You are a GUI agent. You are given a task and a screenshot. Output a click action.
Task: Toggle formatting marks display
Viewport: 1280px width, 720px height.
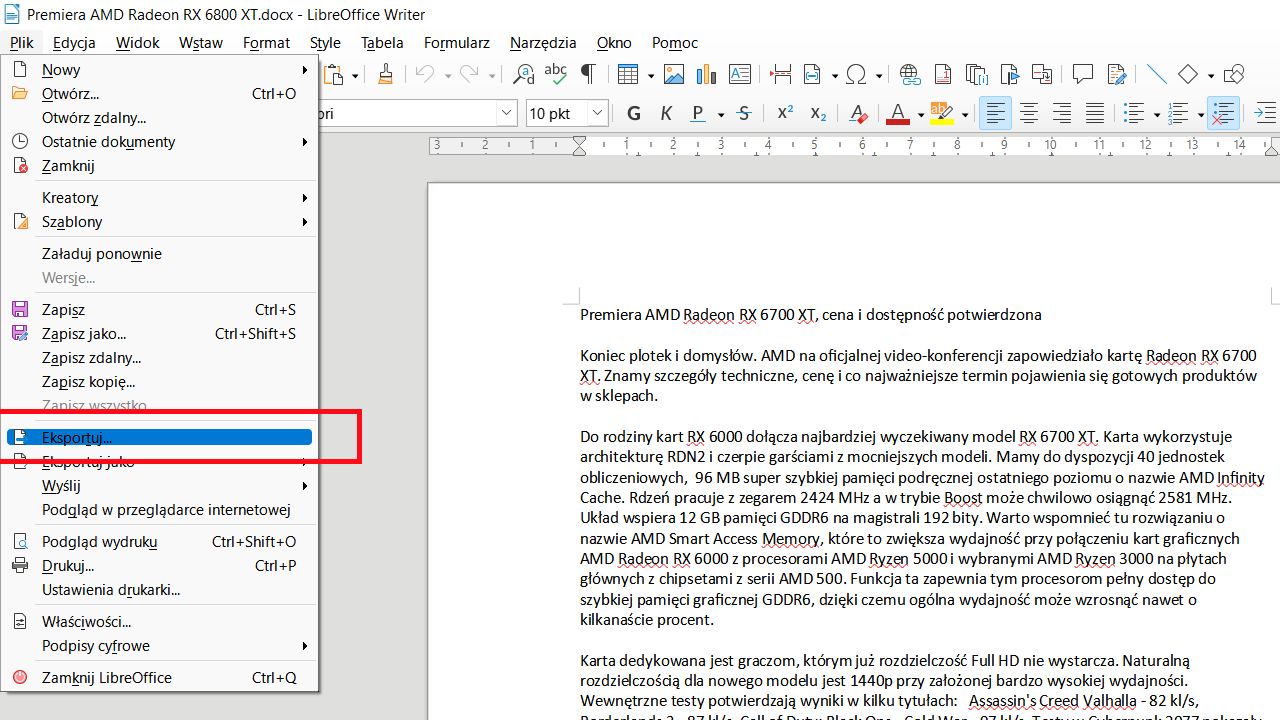point(588,74)
